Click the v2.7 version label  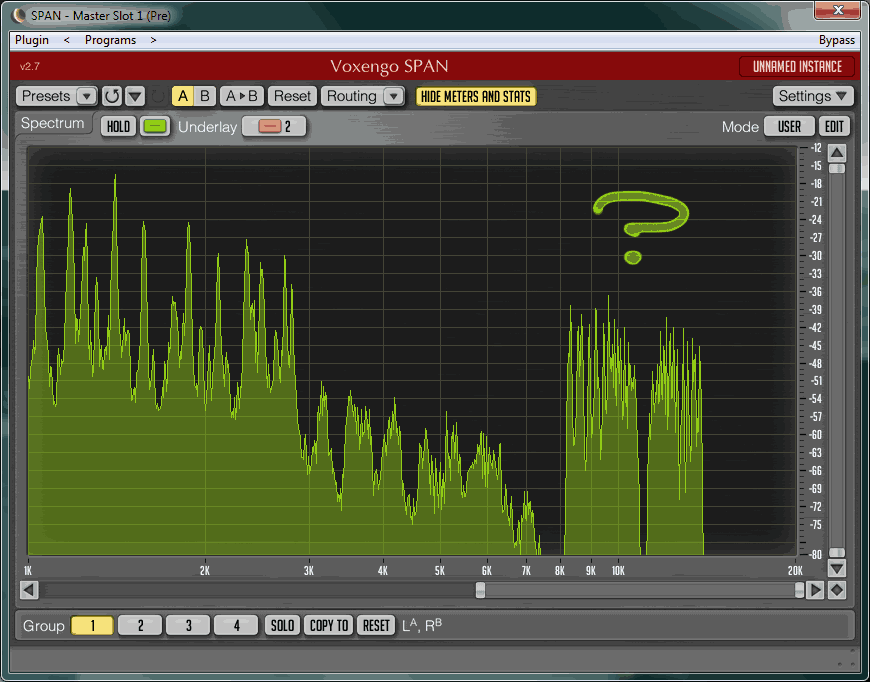[30, 67]
